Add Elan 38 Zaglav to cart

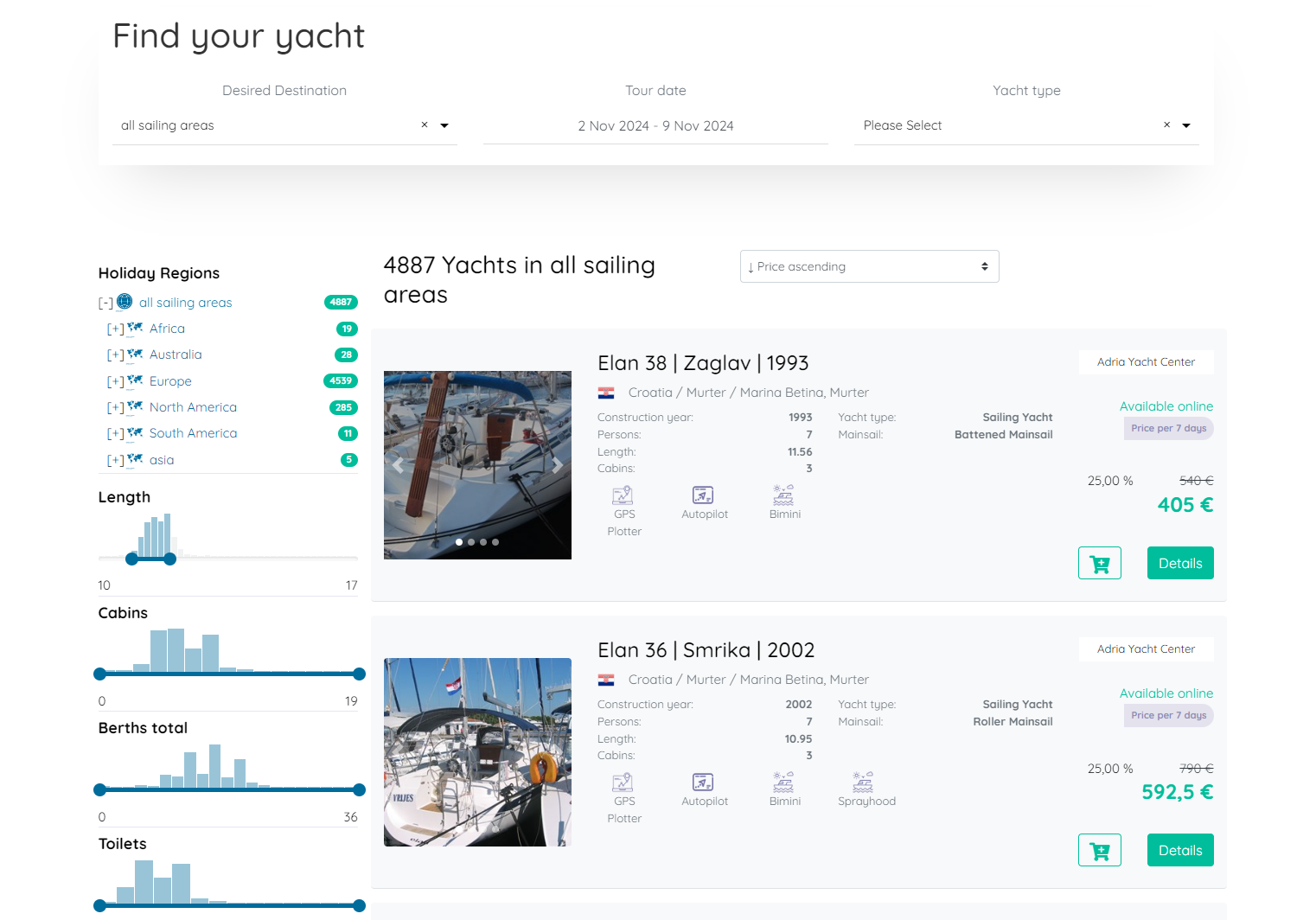point(1099,563)
